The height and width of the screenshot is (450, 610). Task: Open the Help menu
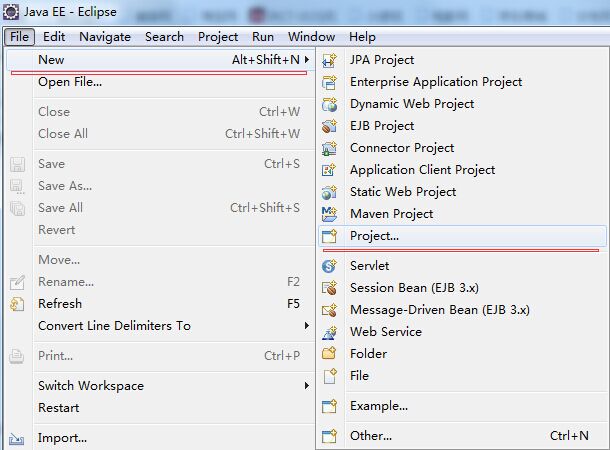[x=362, y=37]
